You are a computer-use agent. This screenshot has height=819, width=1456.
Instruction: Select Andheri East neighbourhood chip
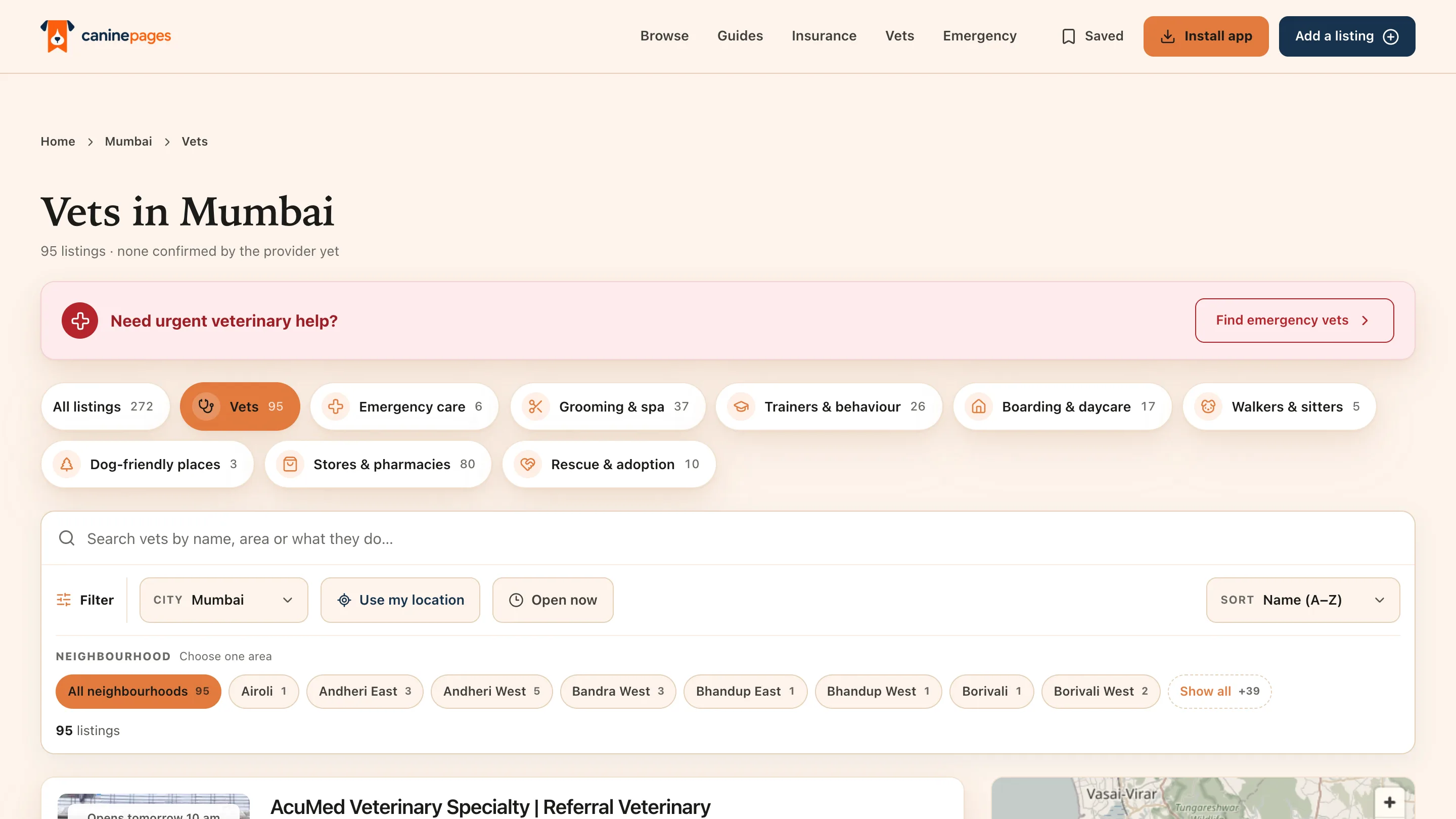[365, 691]
